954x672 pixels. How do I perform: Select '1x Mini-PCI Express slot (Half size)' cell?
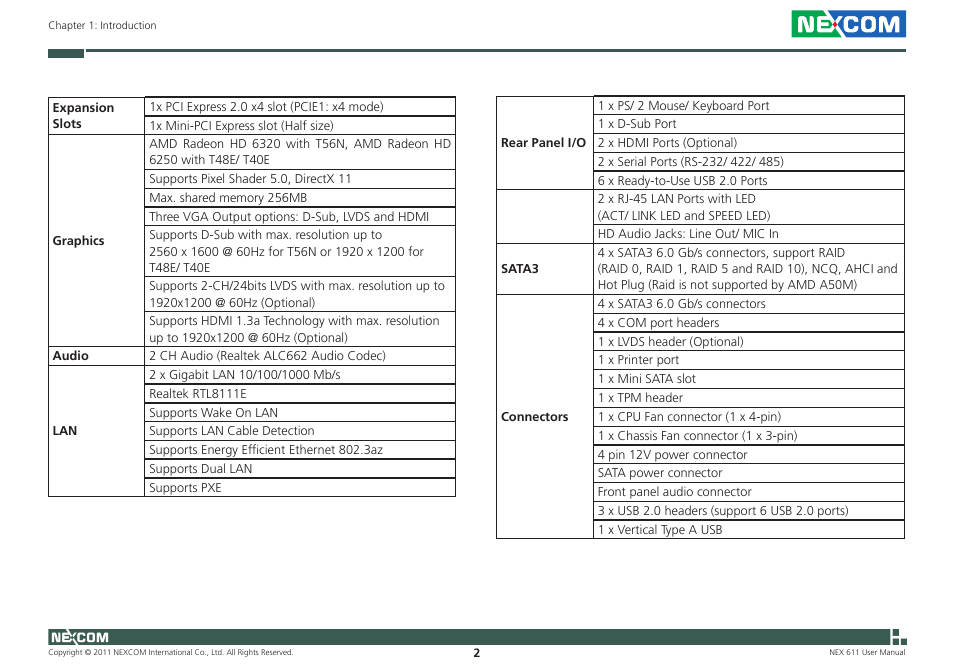pos(300,125)
